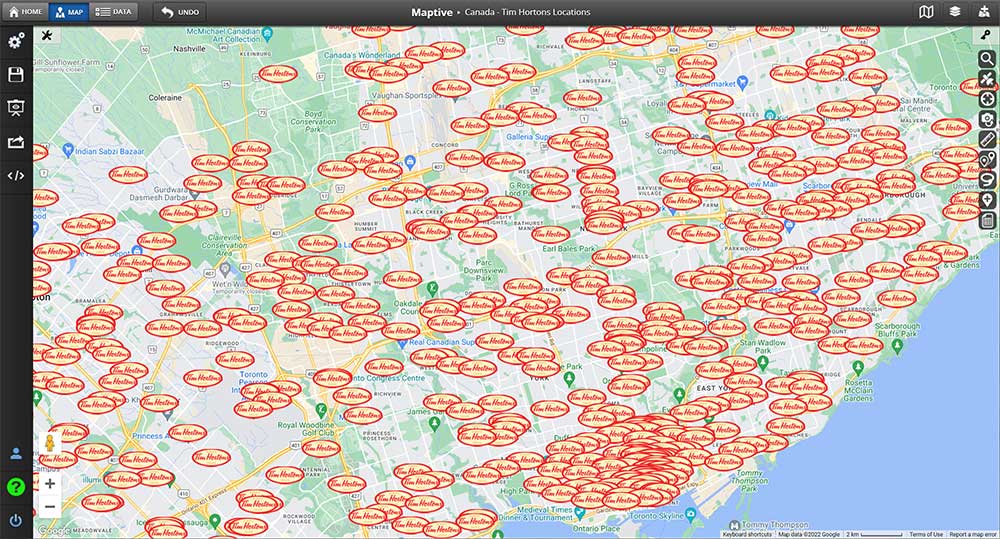Select the magnifier search tool
Image resolution: width=1000 pixels, height=539 pixels.
tap(987, 59)
